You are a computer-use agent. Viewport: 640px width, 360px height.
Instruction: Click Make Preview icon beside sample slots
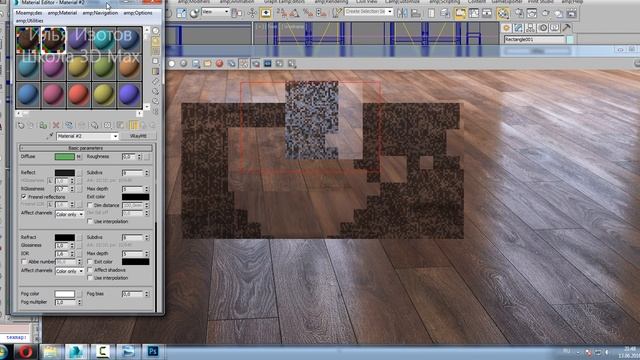point(156,81)
